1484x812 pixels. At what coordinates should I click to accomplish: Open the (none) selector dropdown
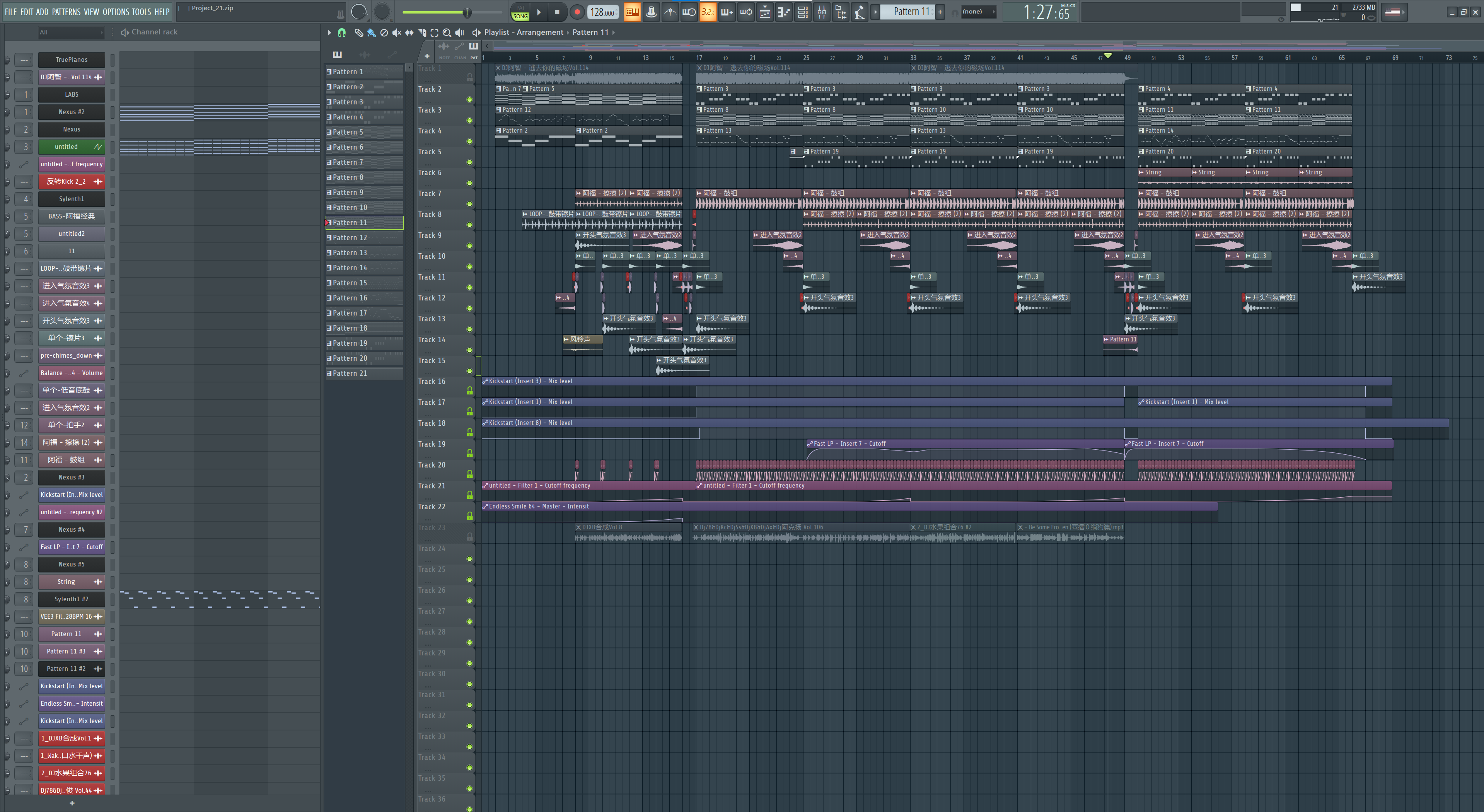[x=978, y=12]
